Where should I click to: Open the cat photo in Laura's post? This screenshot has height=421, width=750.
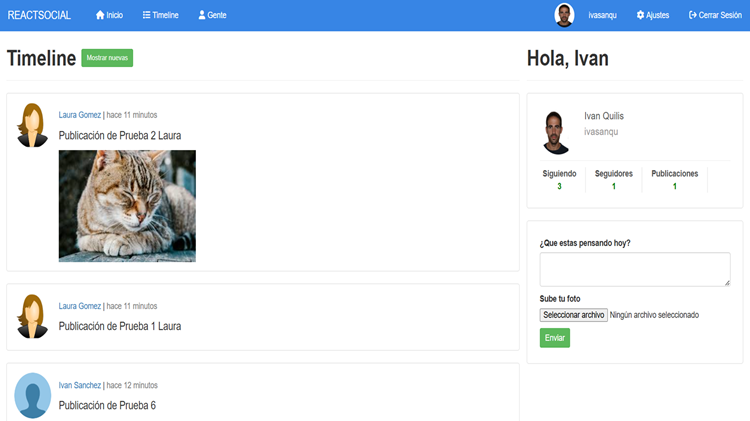click(x=127, y=206)
